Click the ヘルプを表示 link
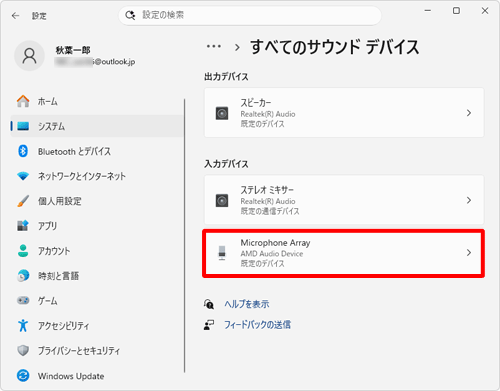The width and height of the screenshot is (500, 391). click(247, 304)
